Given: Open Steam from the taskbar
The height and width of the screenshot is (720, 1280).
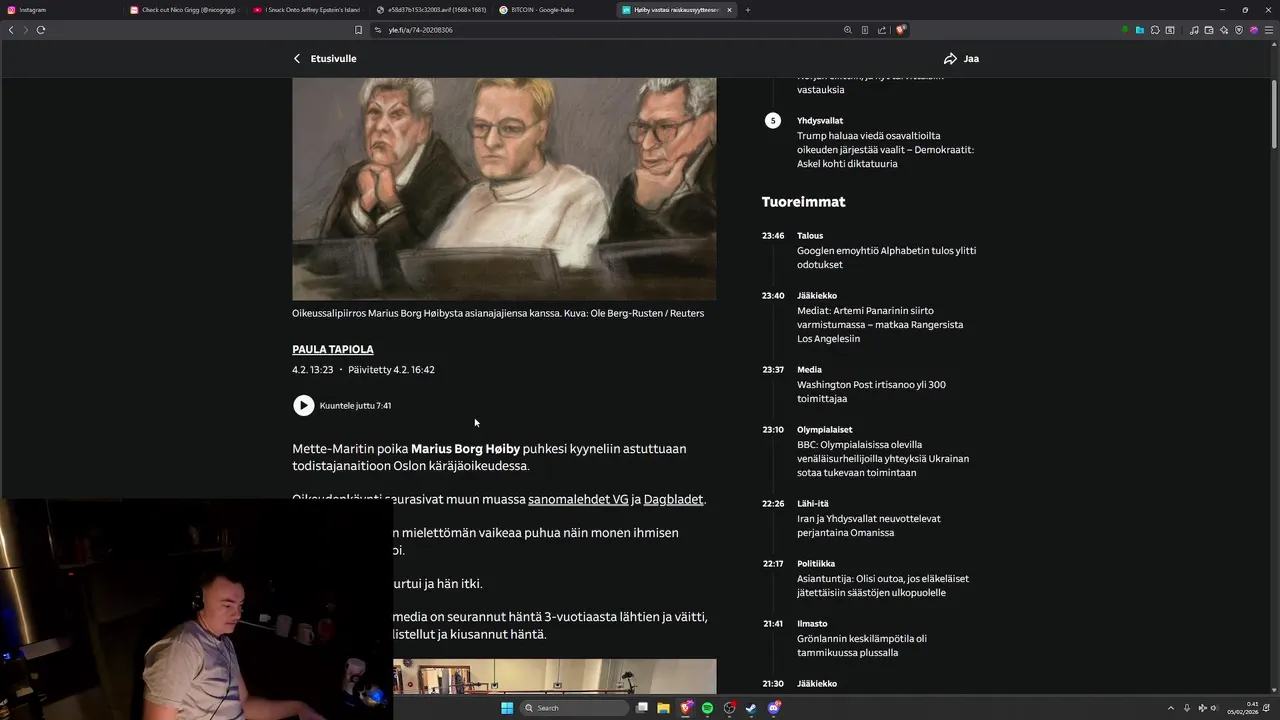Looking at the screenshot, I should [751, 708].
